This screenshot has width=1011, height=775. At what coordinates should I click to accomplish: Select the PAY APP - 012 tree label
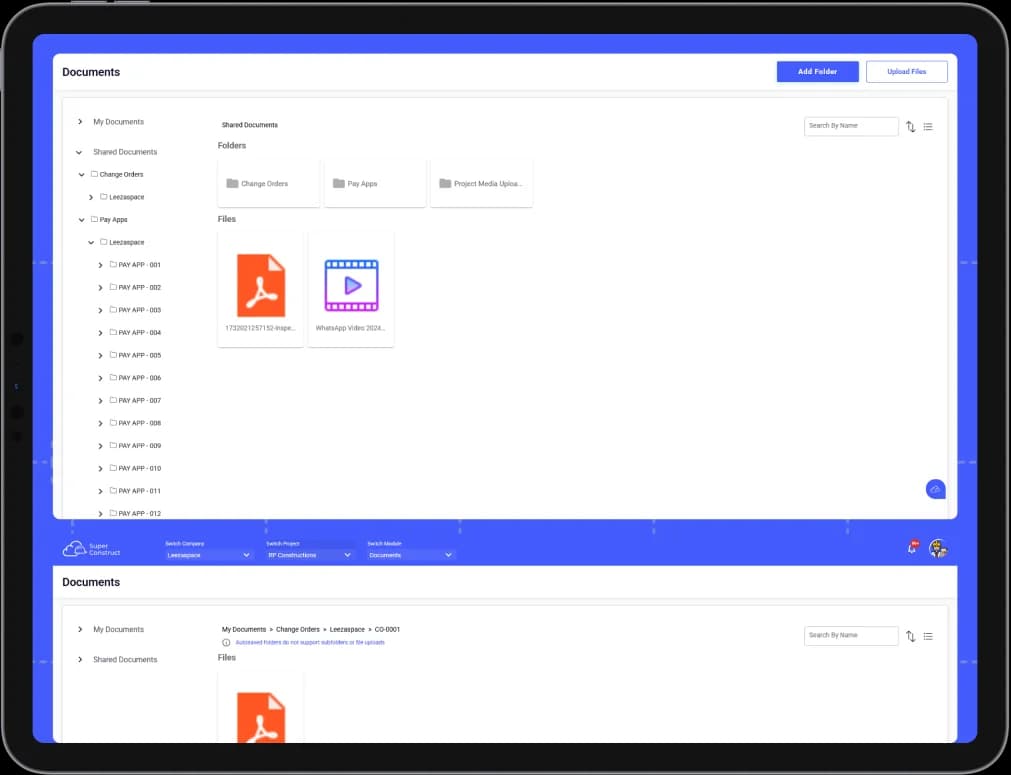(140, 513)
